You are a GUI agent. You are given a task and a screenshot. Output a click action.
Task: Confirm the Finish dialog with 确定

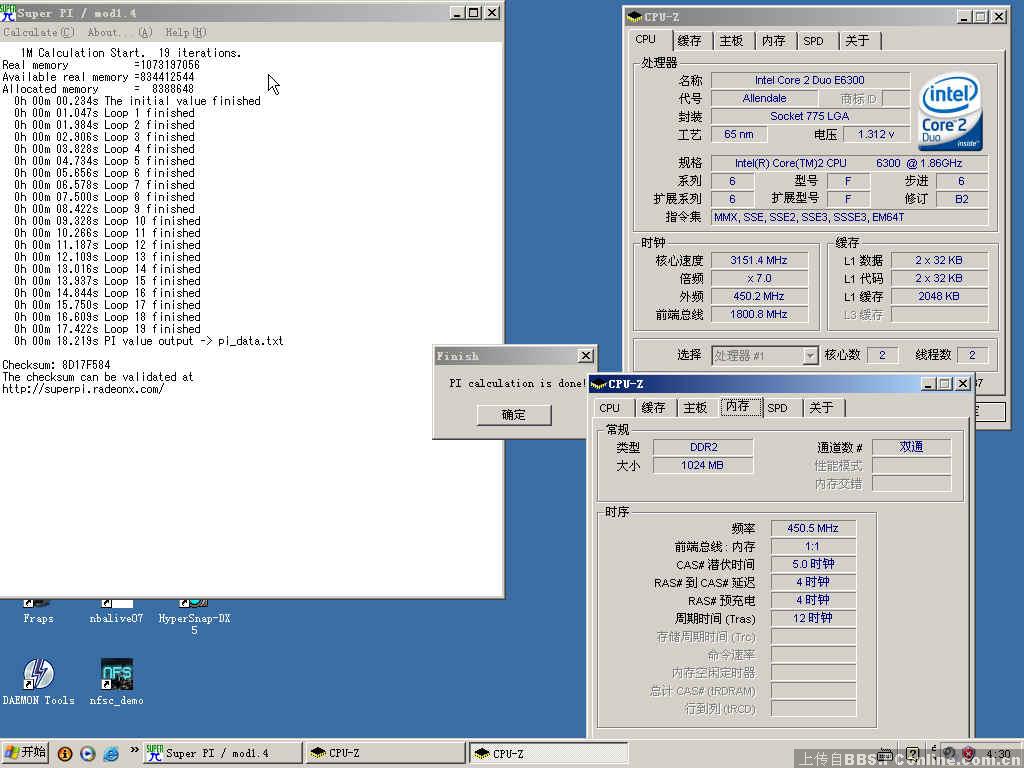pos(514,415)
